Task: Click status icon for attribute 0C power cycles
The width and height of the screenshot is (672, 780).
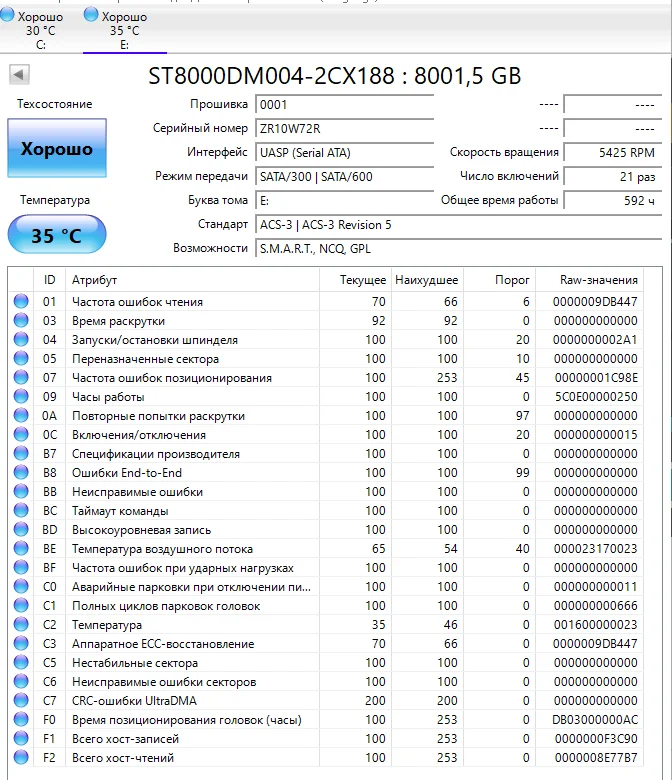Action: tap(21, 434)
